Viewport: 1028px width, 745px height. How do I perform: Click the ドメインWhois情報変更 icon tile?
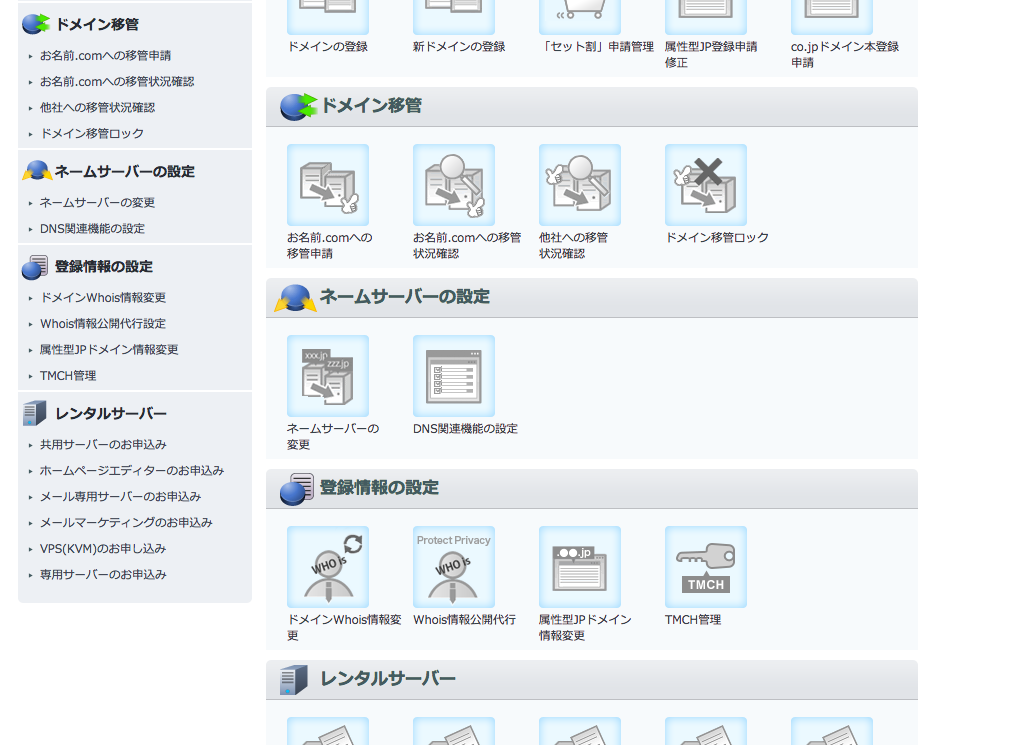pos(328,567)
